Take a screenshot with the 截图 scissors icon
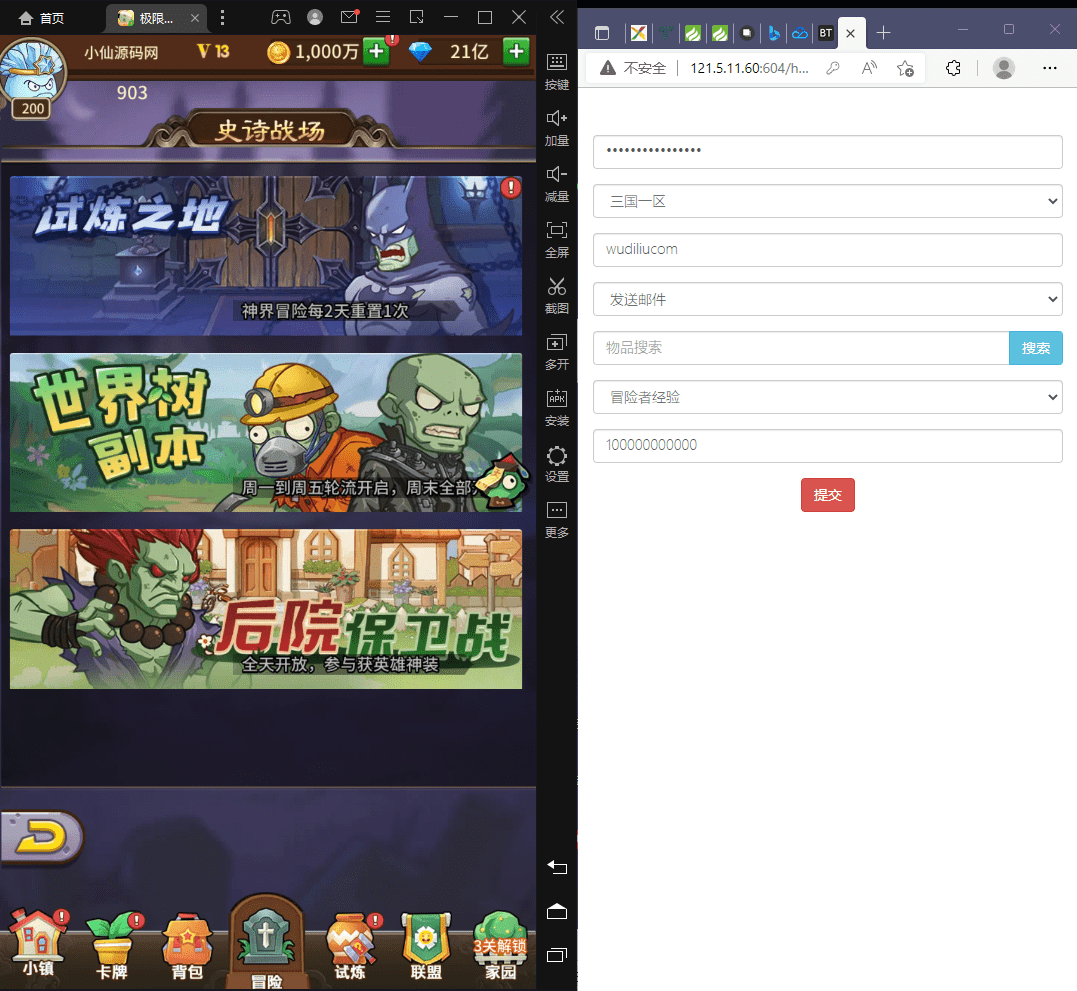This screenshot has height=991, width=1077. click(556, 295)
